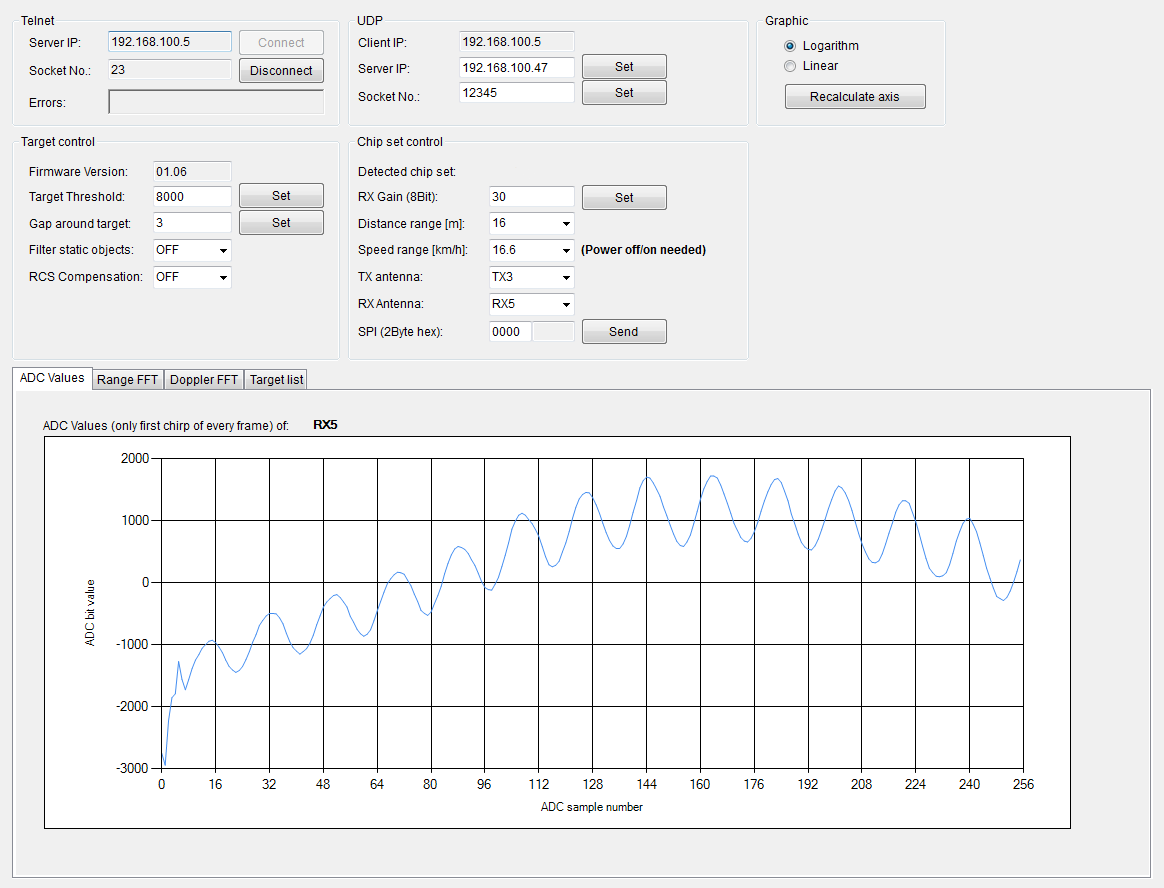Click the 'ADC sample number' axis label

[x=592, y=807]
